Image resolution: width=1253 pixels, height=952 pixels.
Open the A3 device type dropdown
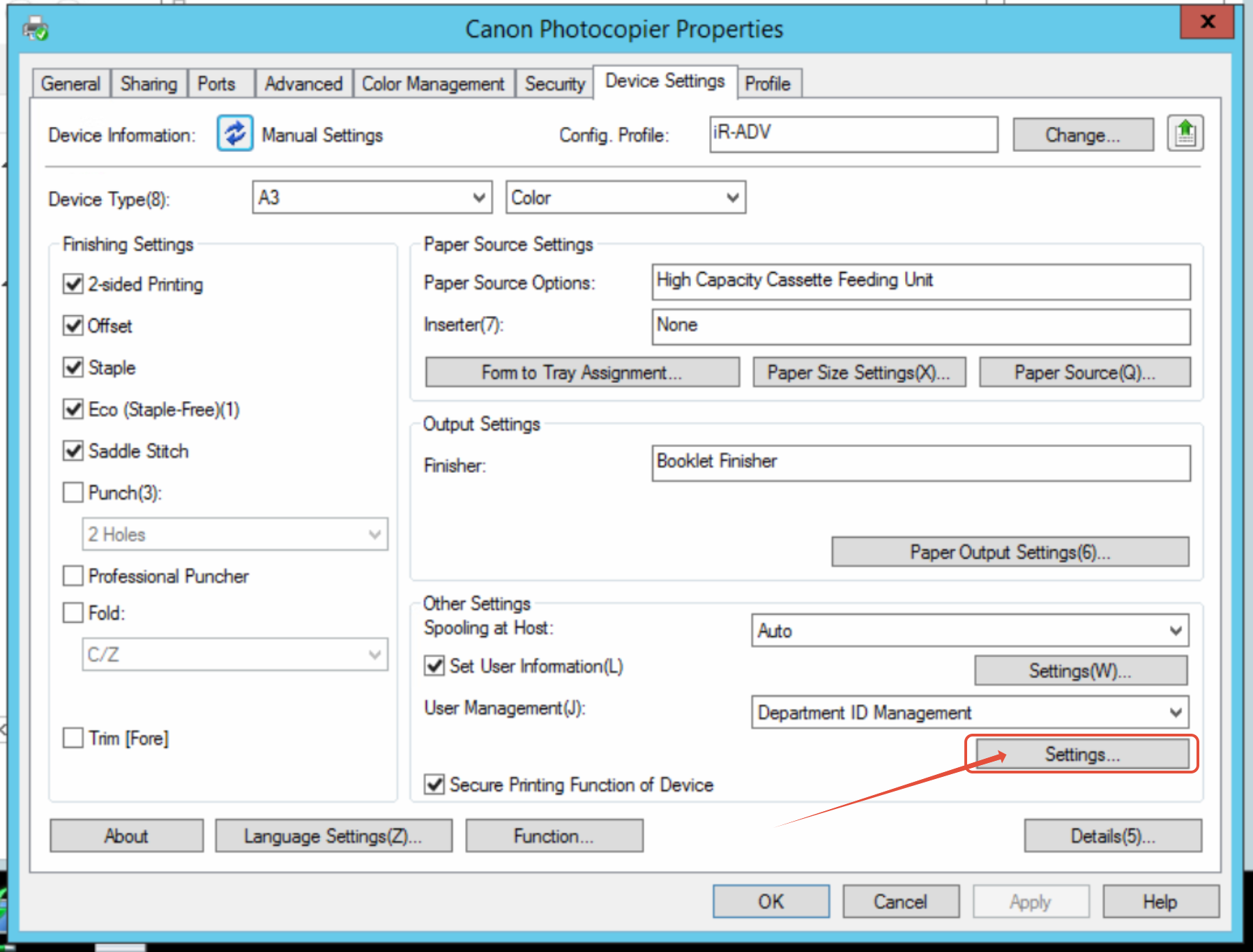[372, 197]
